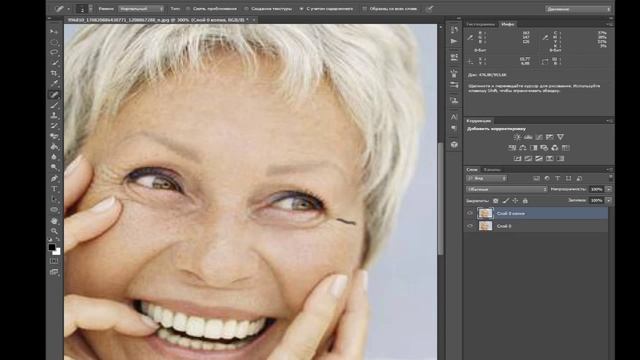Select the Elliptical Marquee tool
This screenshot has width=640, height=360.
[54, 42]
